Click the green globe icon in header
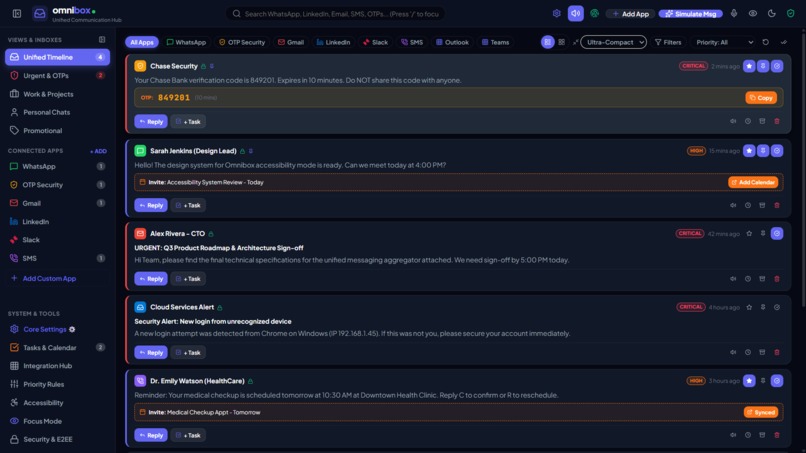This screenshot has width=806, height=453. [x=595, y=13]
